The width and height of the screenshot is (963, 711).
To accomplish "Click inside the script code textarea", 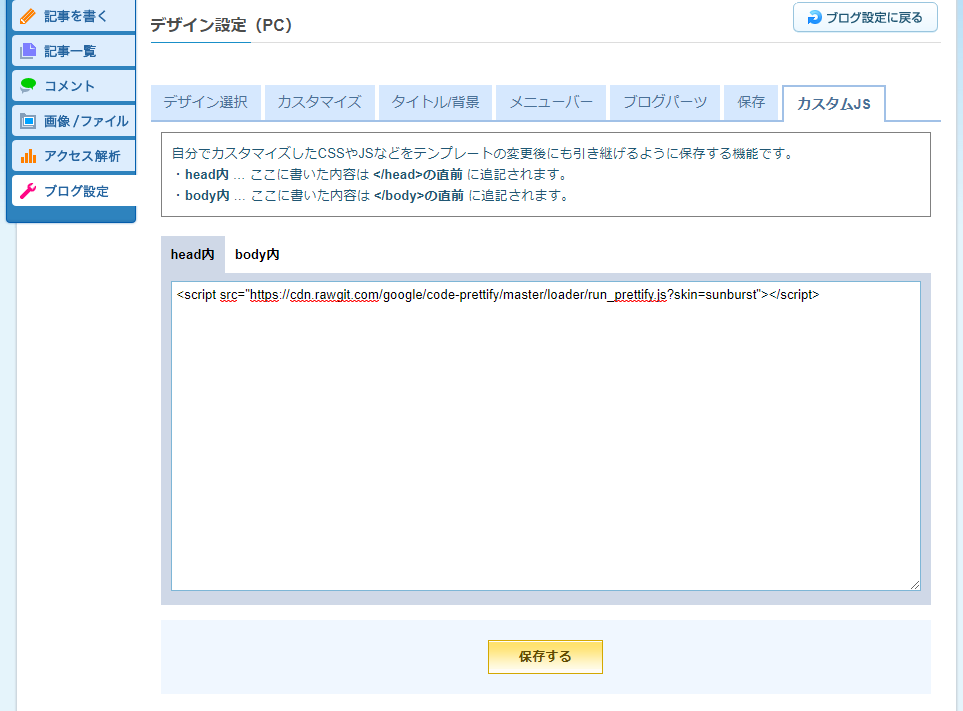I will coord(546,436).
